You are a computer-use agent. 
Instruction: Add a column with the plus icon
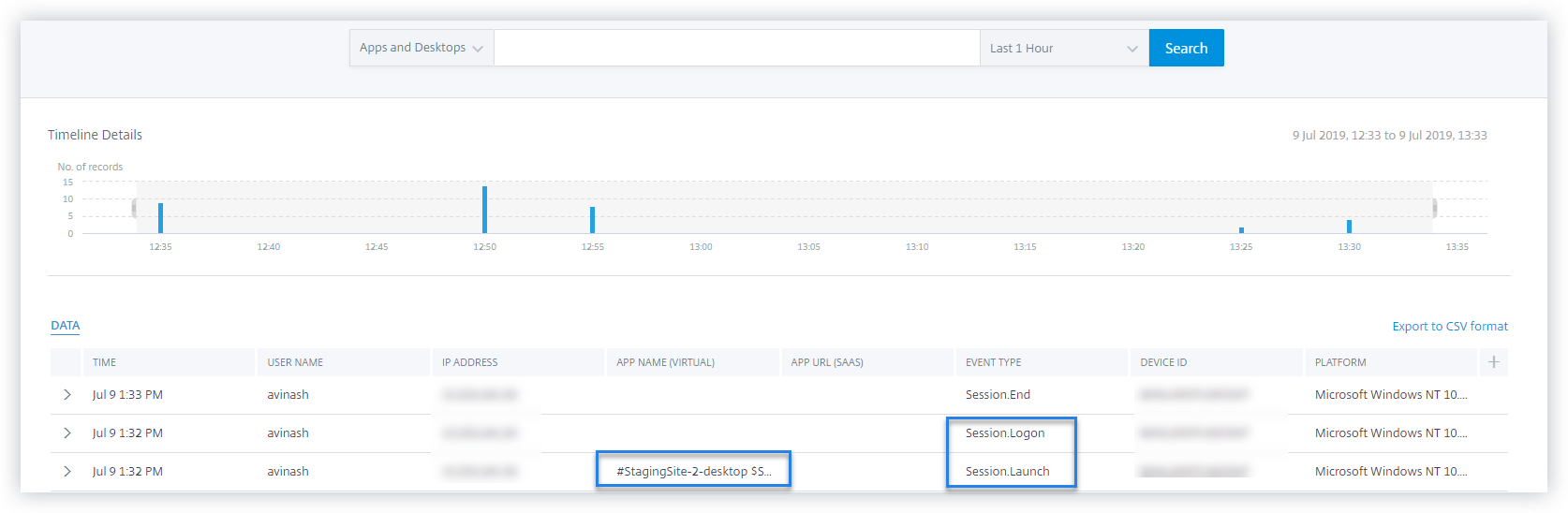coord(1494,362)
